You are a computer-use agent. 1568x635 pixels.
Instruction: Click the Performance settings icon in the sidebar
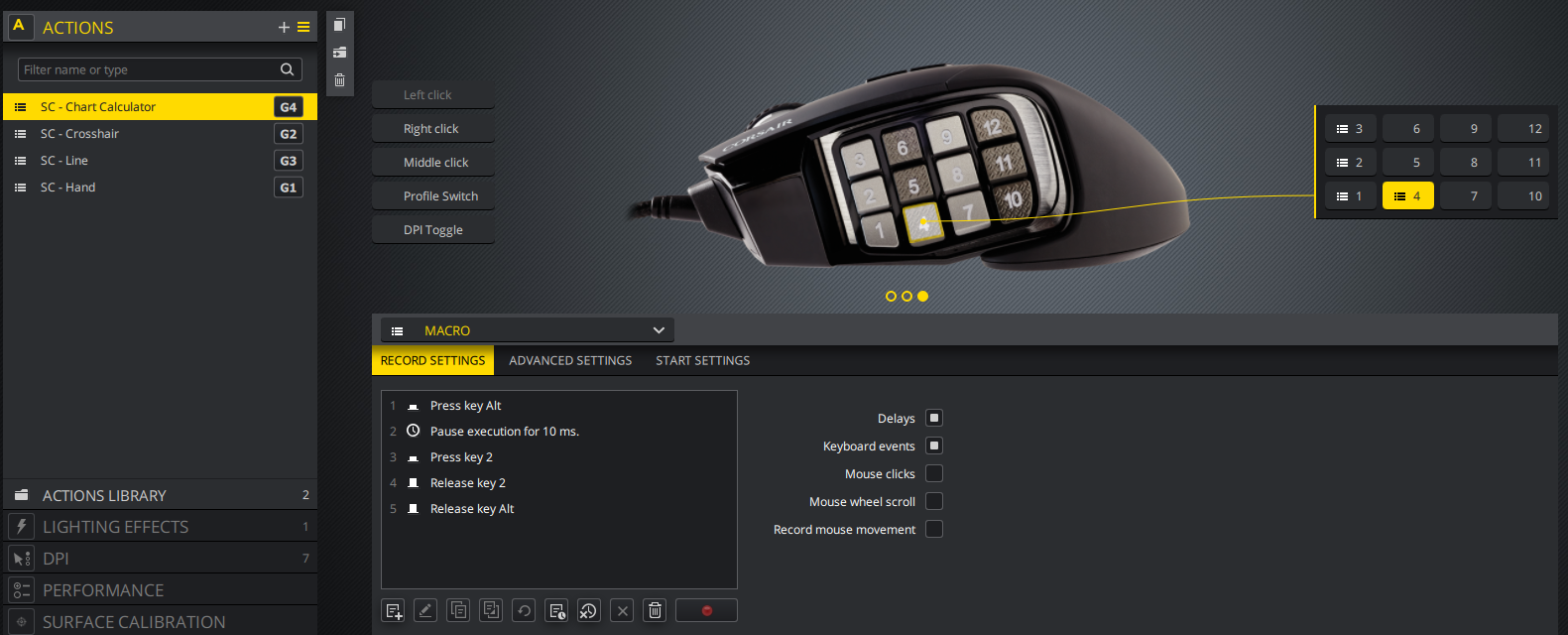point(21,590)
